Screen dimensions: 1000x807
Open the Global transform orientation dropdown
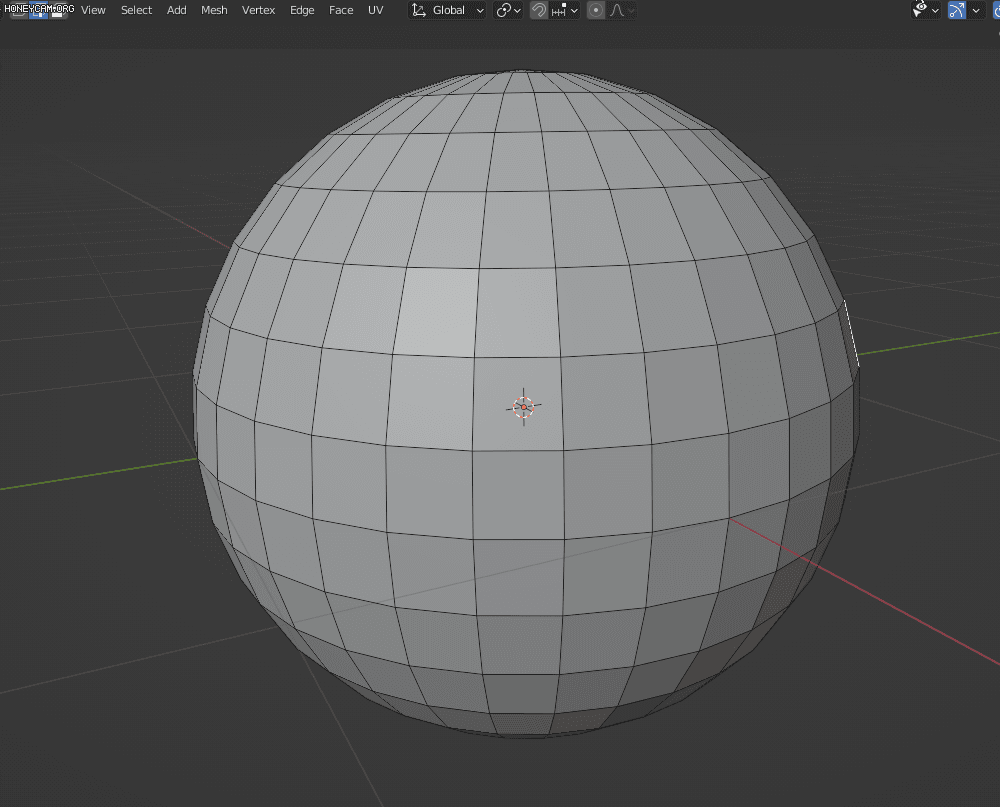pos(447,10)
